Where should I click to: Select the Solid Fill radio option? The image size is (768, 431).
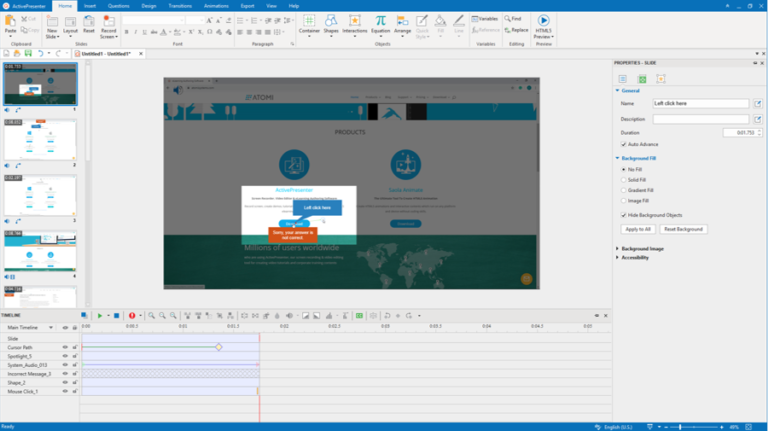[624, 180]
